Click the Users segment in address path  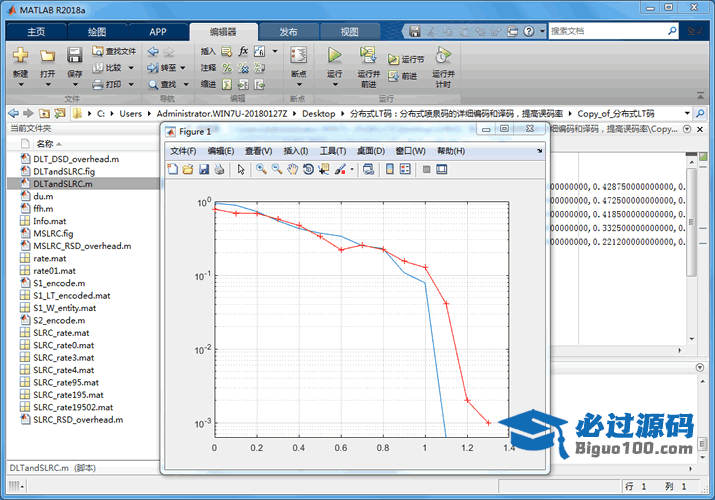[x=130, y=113]
